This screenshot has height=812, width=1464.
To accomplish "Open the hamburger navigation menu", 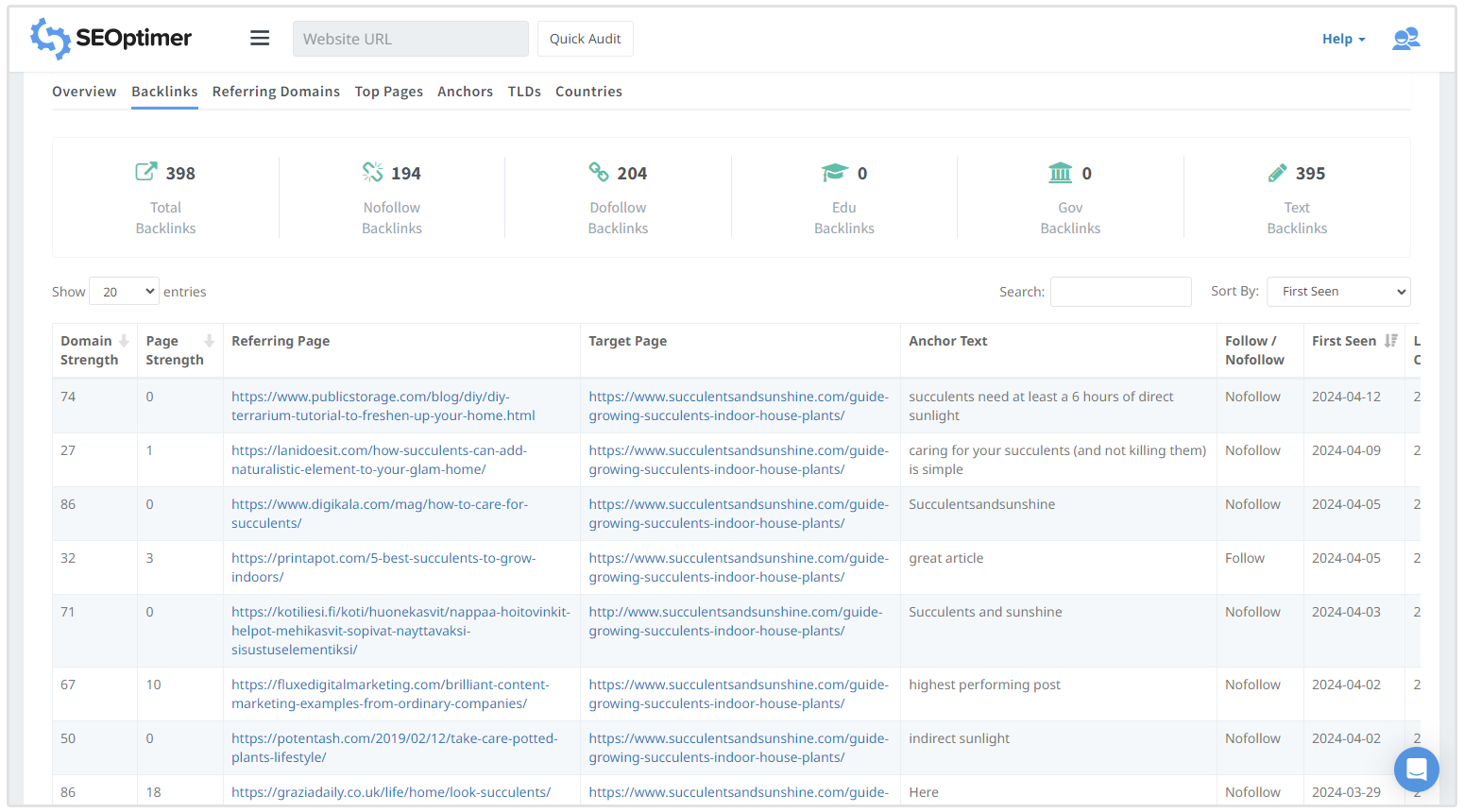I will pyautogui.click(x=260, y=39).
